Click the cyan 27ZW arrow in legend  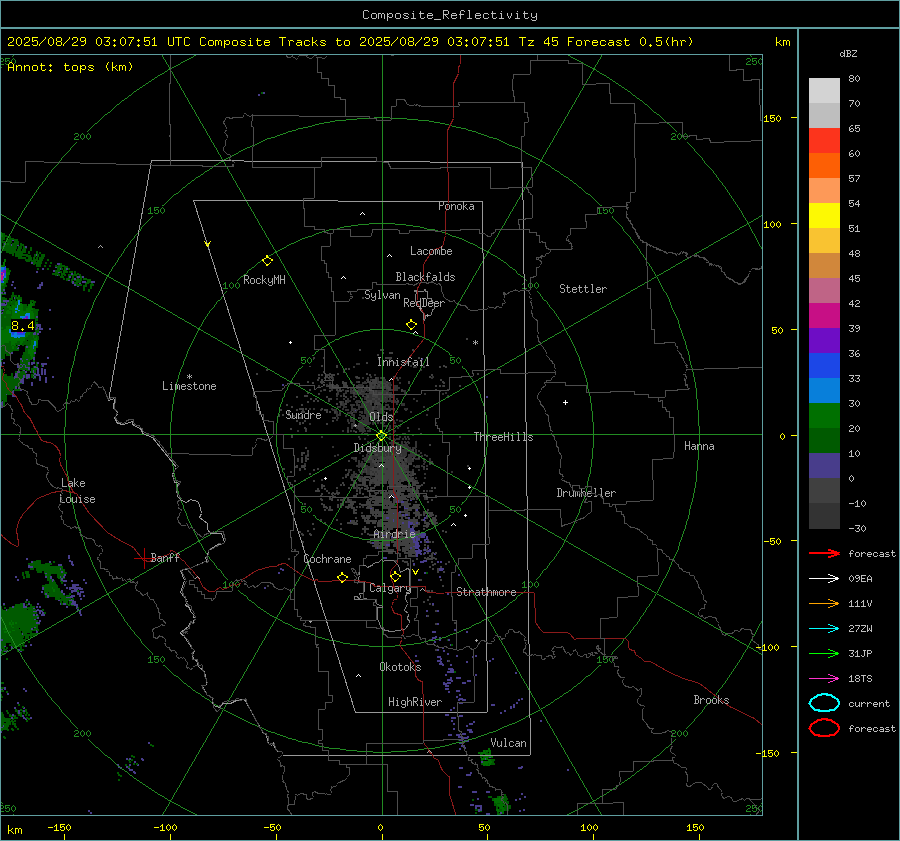[824, 629]
